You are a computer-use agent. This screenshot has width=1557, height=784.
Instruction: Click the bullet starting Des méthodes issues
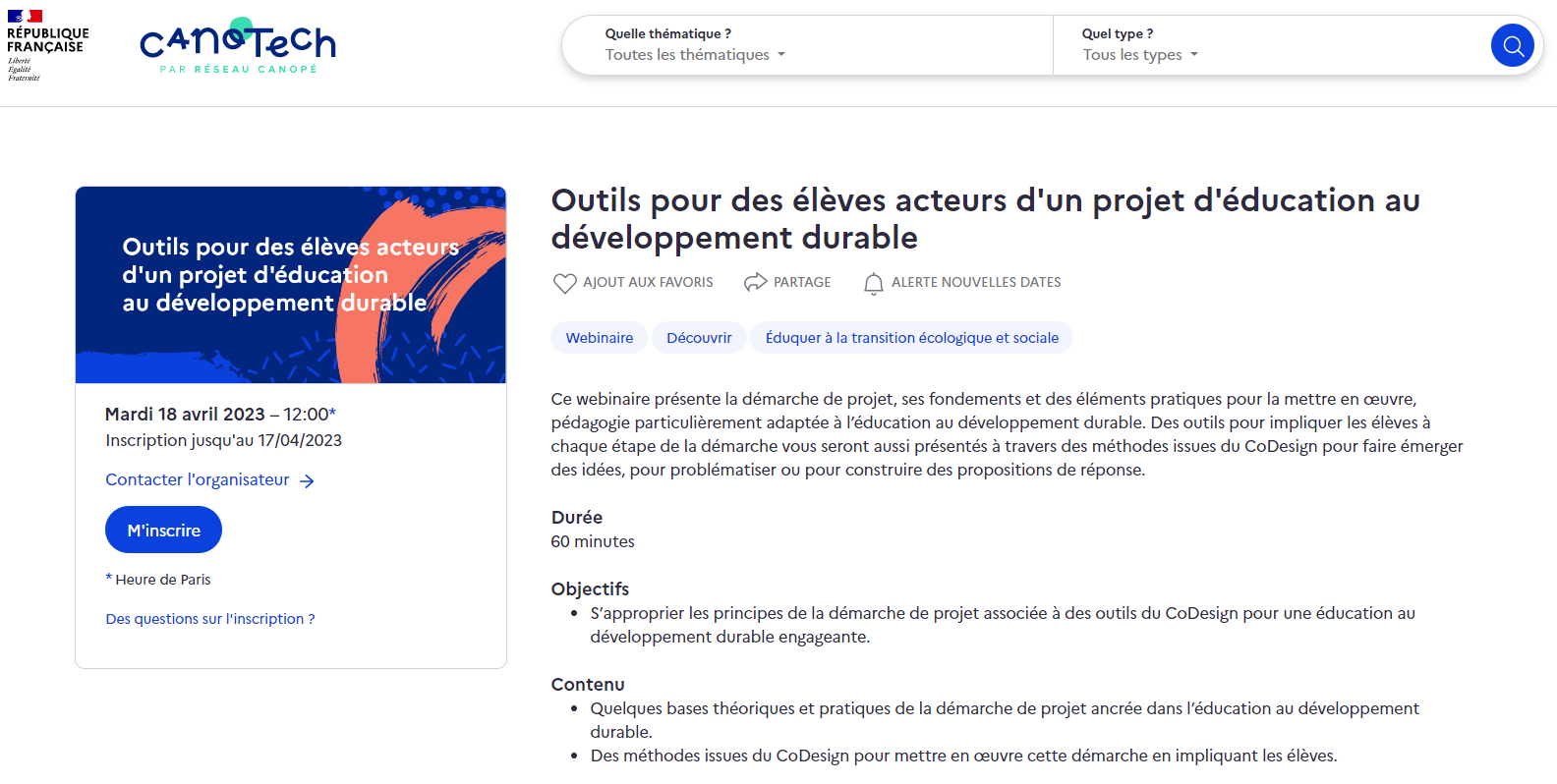(x=963, y=756)
